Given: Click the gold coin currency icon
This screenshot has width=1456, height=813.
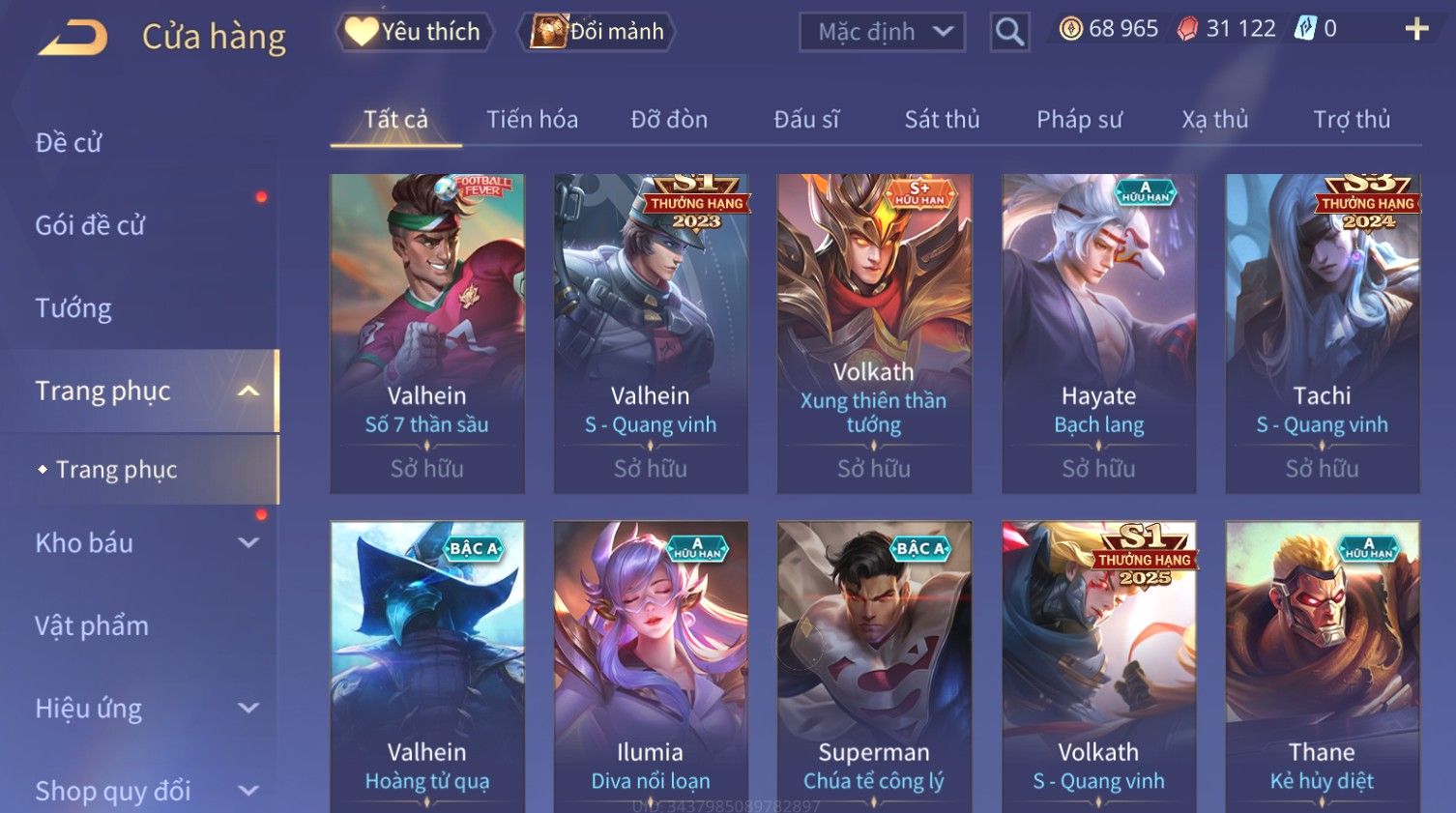Looking at the screenshot, I should (x=1070, y=29).
